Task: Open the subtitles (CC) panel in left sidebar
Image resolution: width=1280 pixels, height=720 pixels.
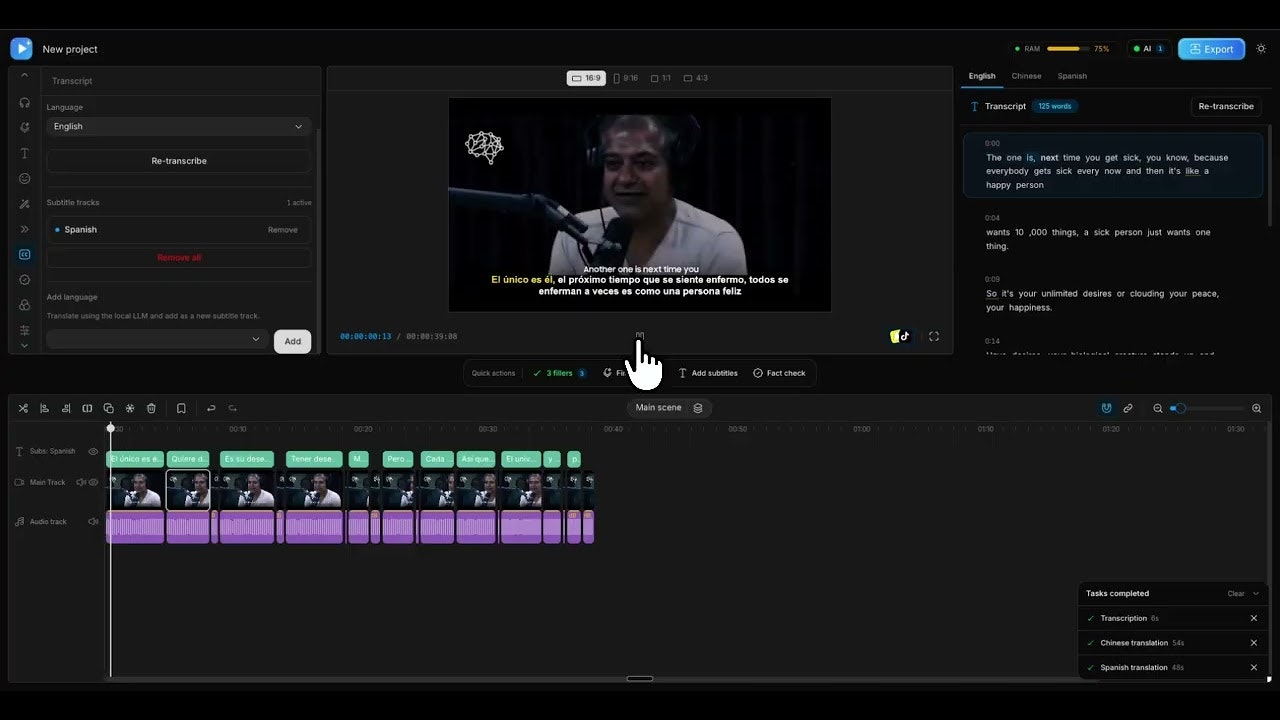Action: pos(24,254)
